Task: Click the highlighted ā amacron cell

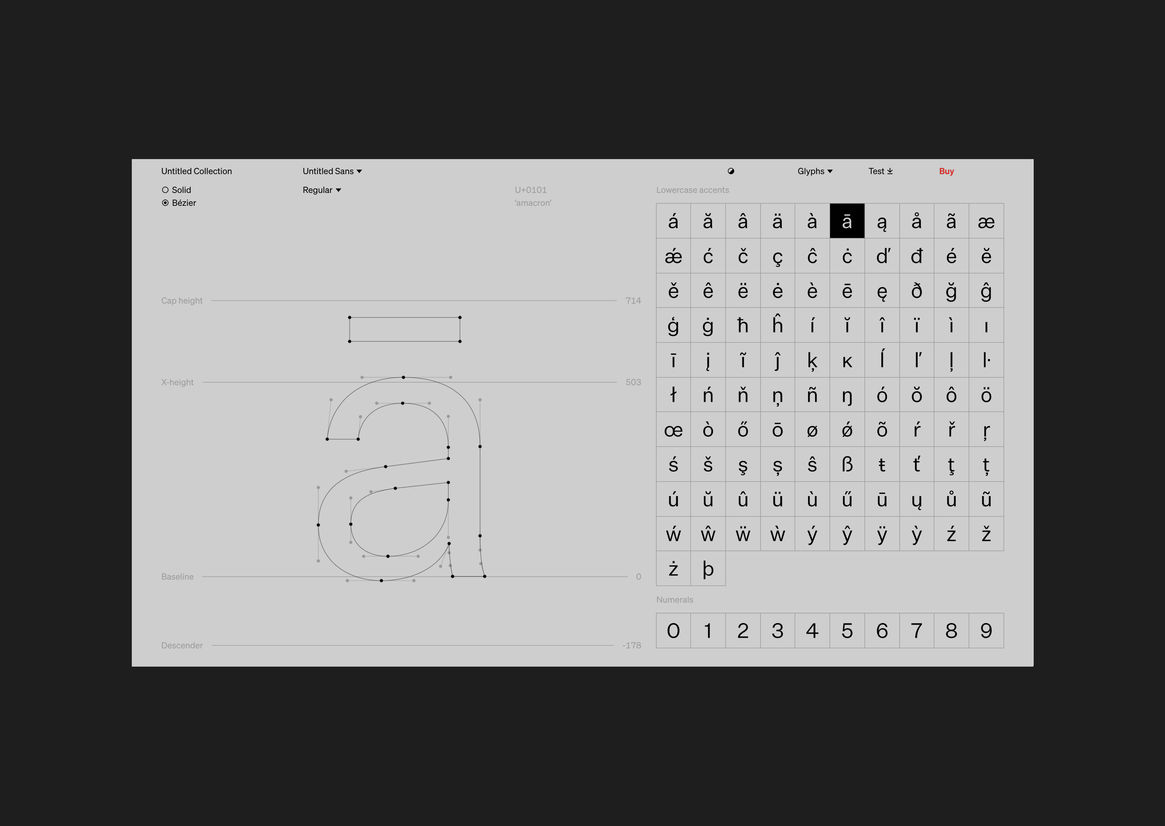Action: pyautogui.click(x=847, y=221)
